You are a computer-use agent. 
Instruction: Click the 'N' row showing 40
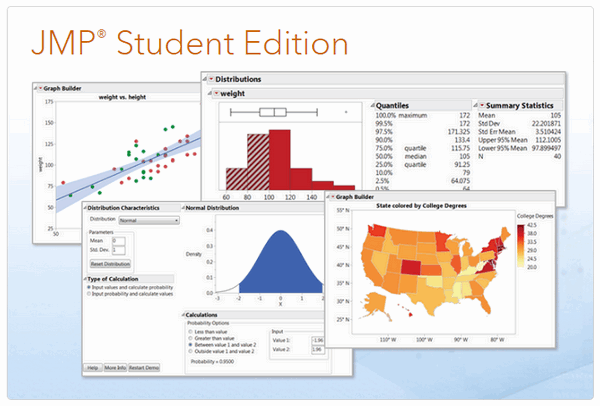pos(519,157)
